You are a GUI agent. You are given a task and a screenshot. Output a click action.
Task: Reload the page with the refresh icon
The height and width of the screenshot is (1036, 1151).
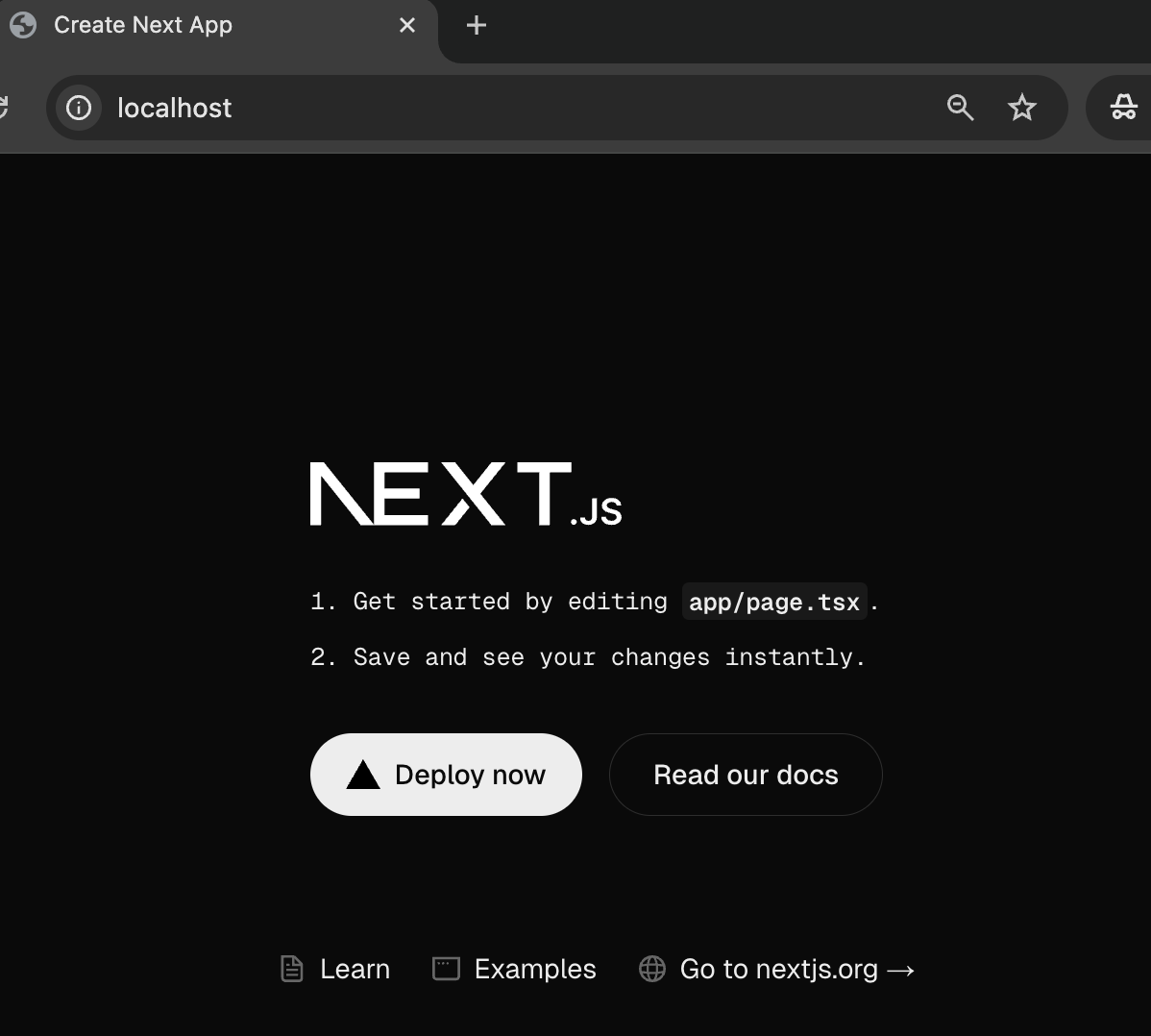3,108
